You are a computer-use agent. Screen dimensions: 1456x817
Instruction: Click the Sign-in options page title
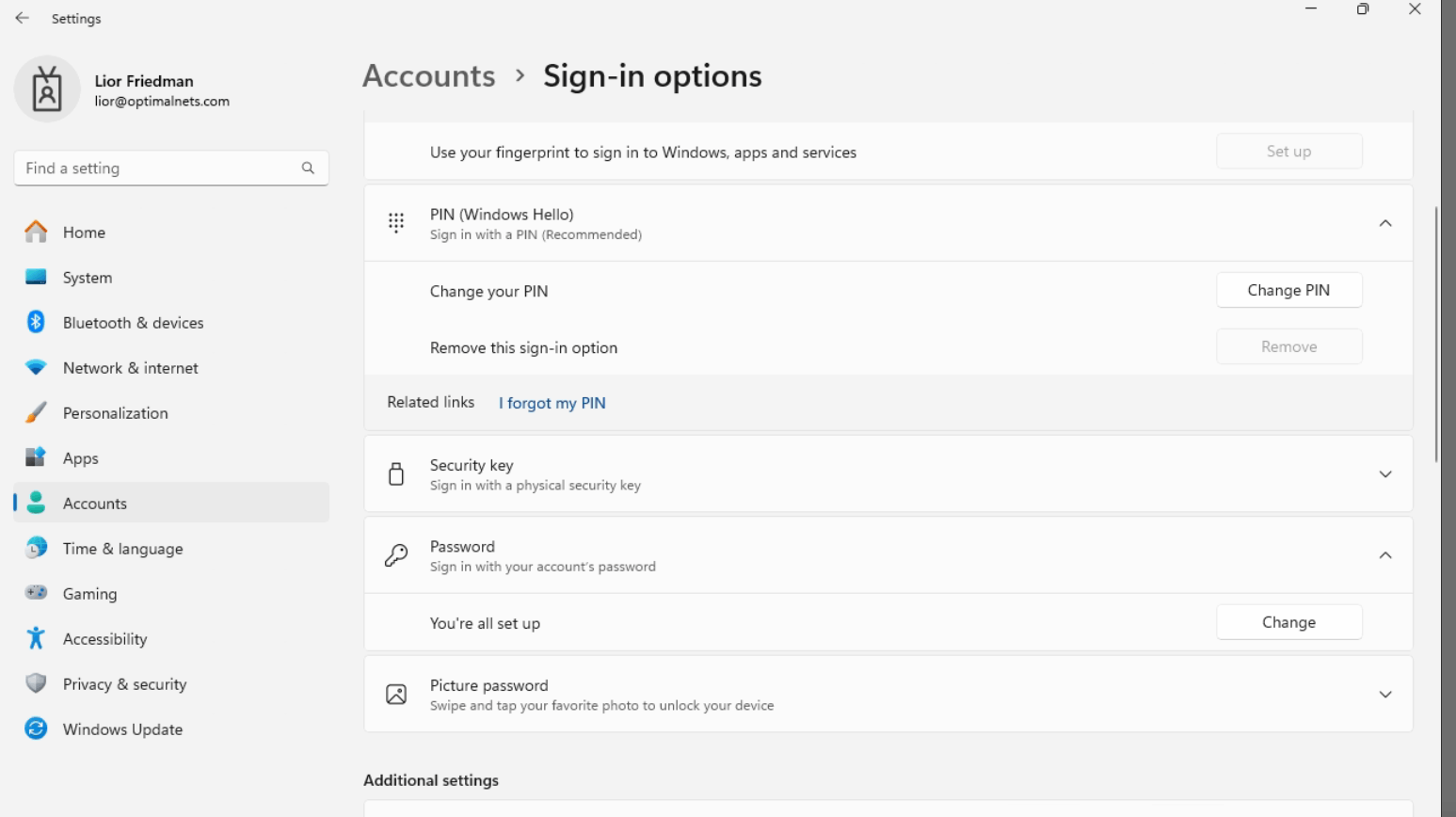[652, 75]
